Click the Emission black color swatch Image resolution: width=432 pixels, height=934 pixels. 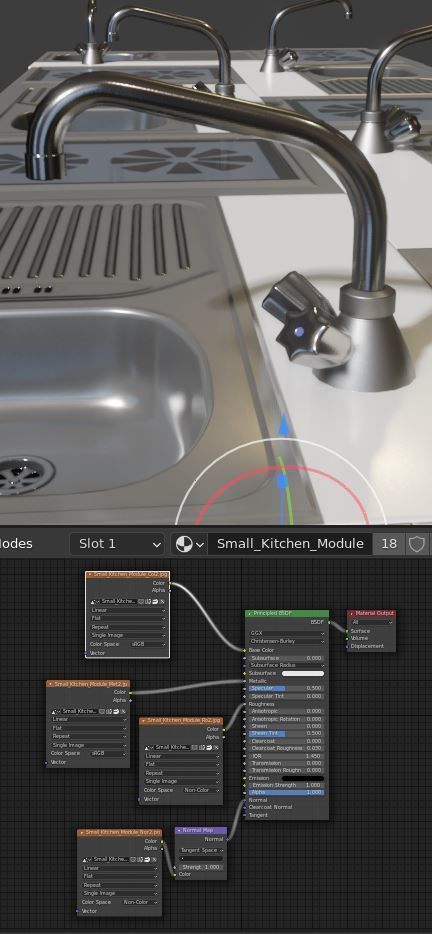pyautogui.click(x=303, y=778)
